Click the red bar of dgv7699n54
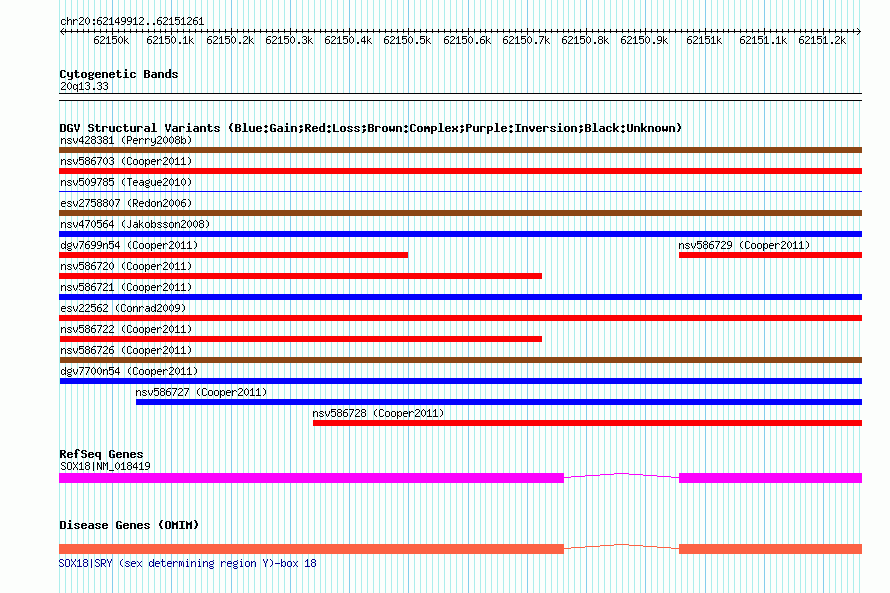 233,255
